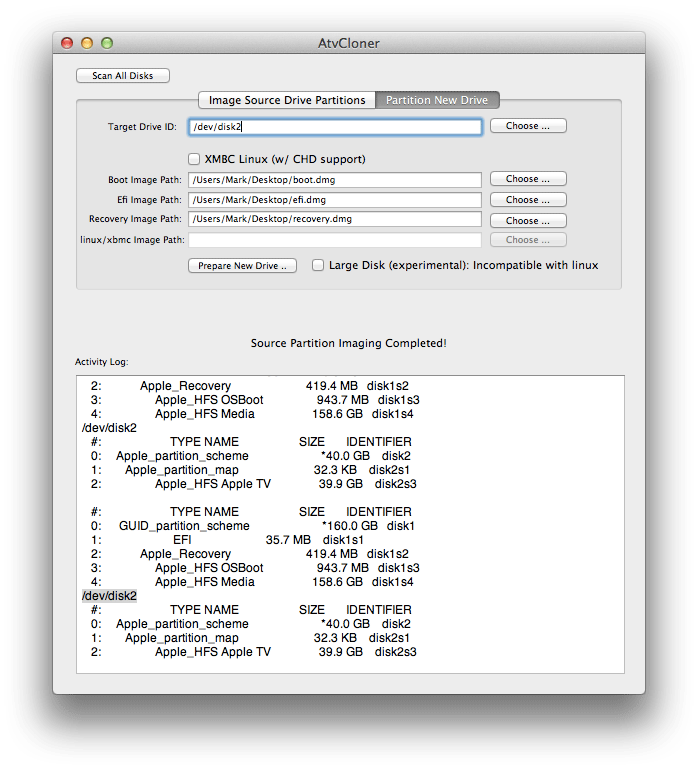Click the Boot Image Path text field
Image resolution: width=696 pixels, height=776 pixels.
(x=335, y=180)
